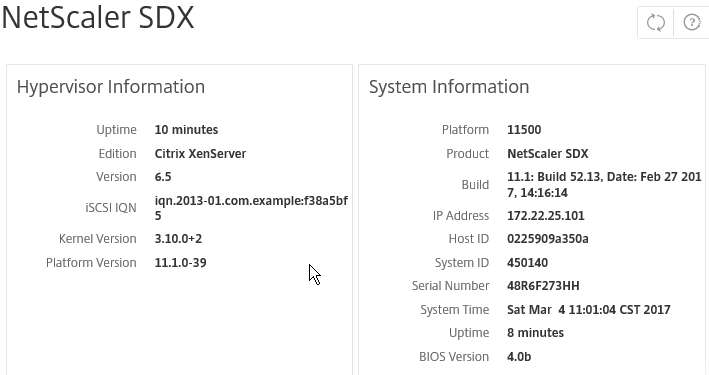Click the System ID value 450140

[x=527, y=263]
